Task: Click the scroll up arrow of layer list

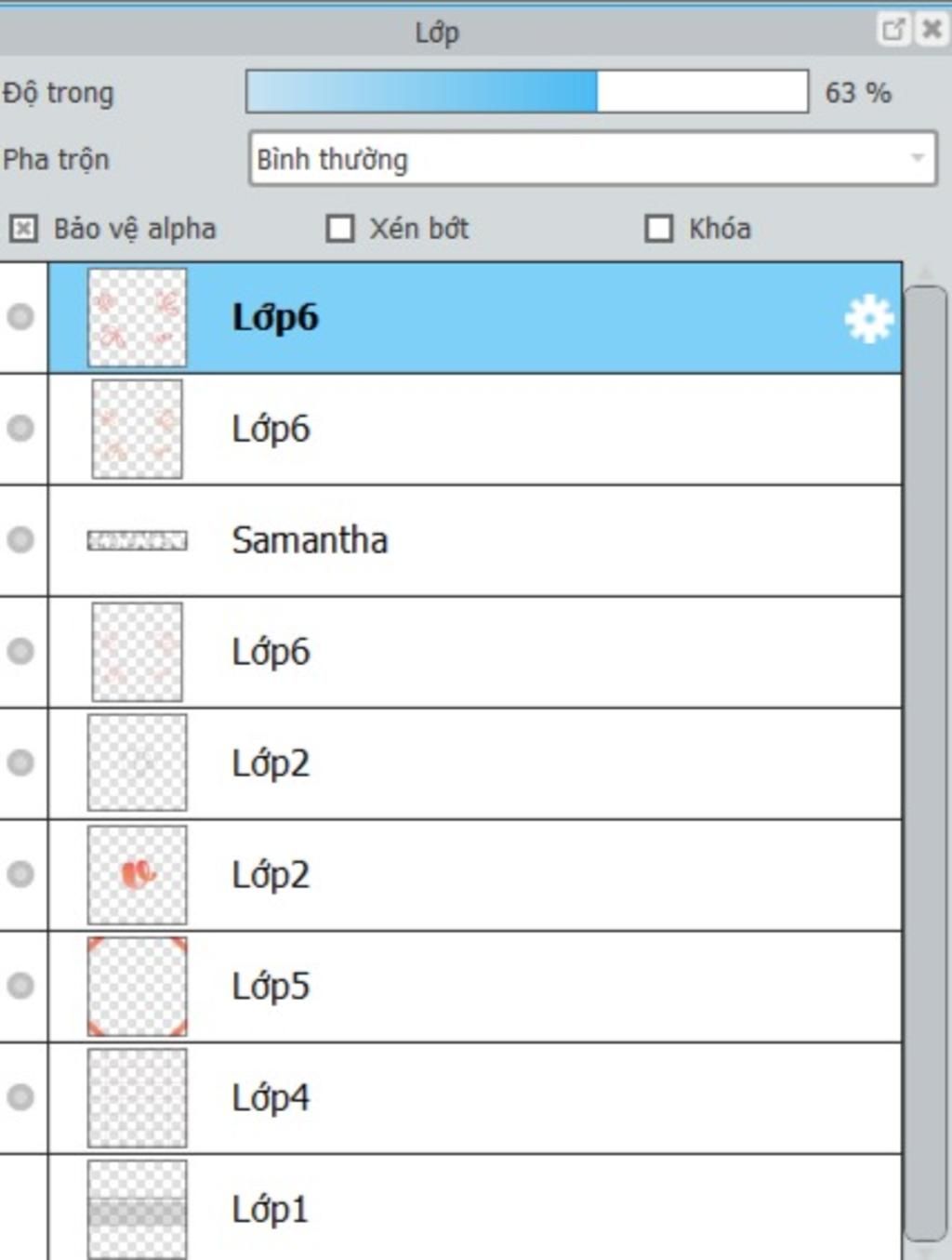Action: point(925,273)
